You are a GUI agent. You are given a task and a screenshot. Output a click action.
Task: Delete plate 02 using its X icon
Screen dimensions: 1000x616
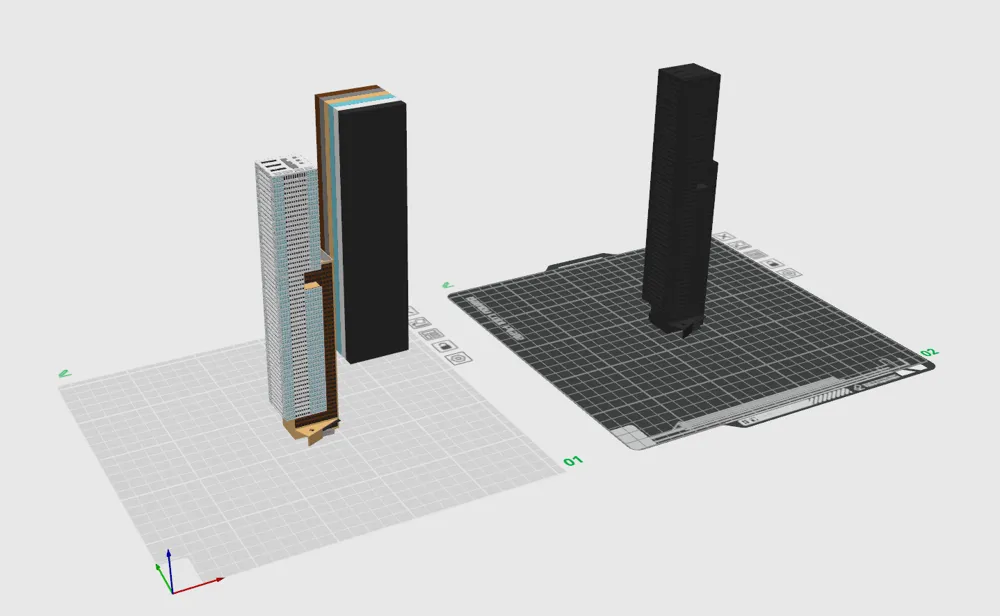723,236
